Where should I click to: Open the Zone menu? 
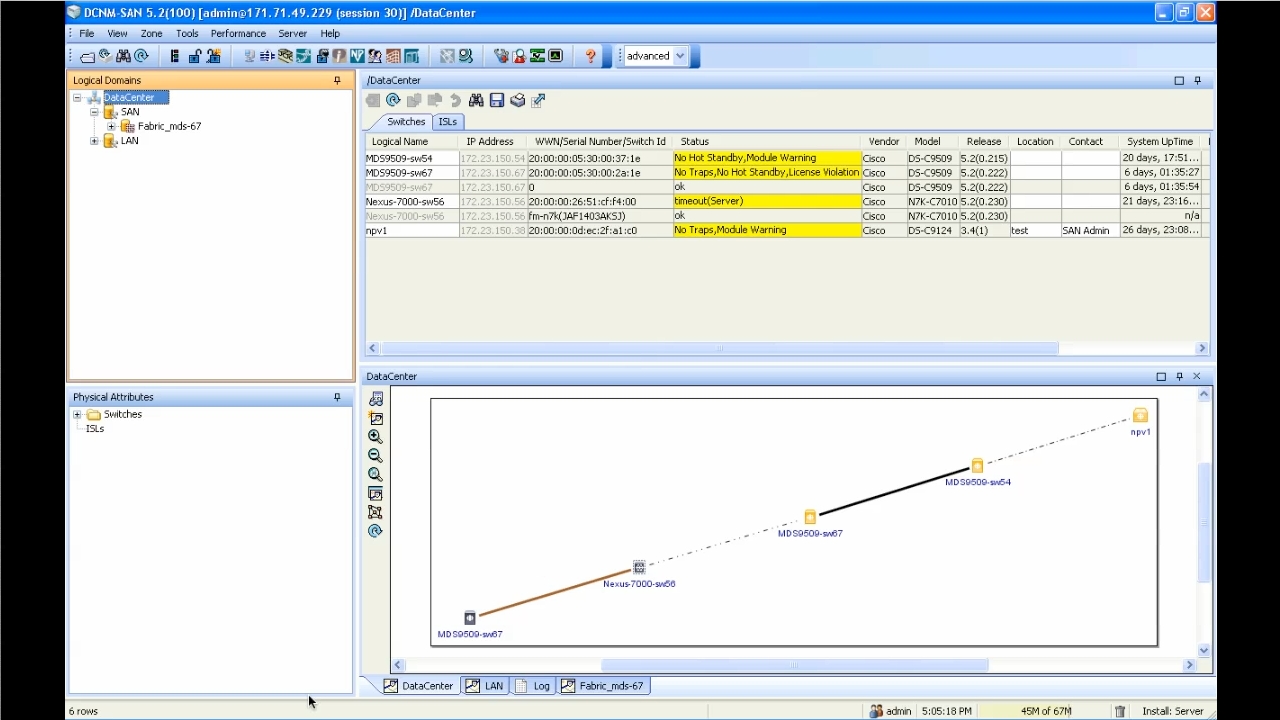coord(151,33)
